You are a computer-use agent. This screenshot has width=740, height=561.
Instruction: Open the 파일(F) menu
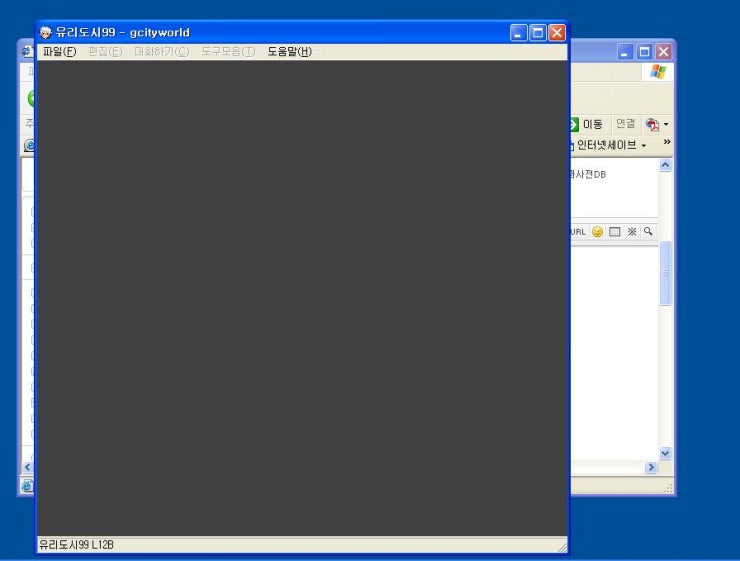click(x=59, y=52)
